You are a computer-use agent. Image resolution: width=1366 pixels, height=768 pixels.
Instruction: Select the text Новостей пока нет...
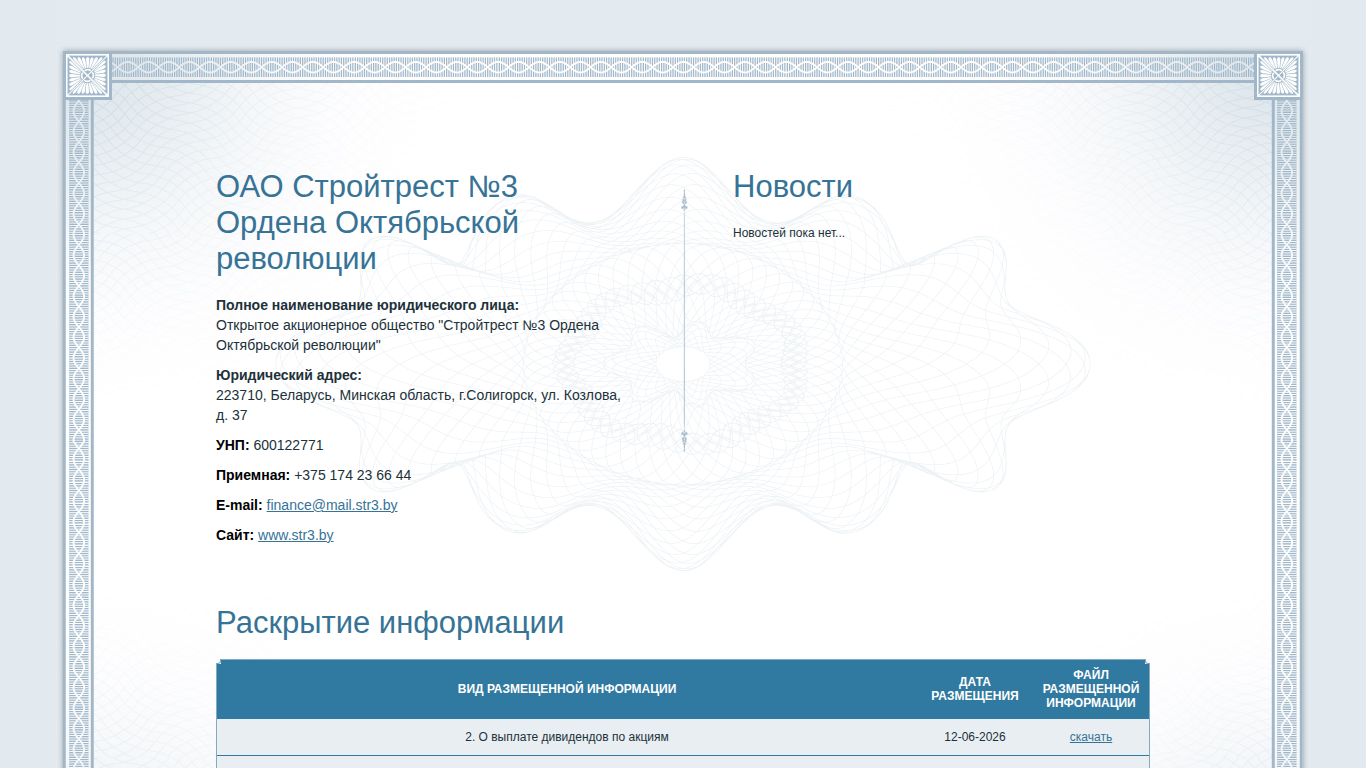point(789,233)
